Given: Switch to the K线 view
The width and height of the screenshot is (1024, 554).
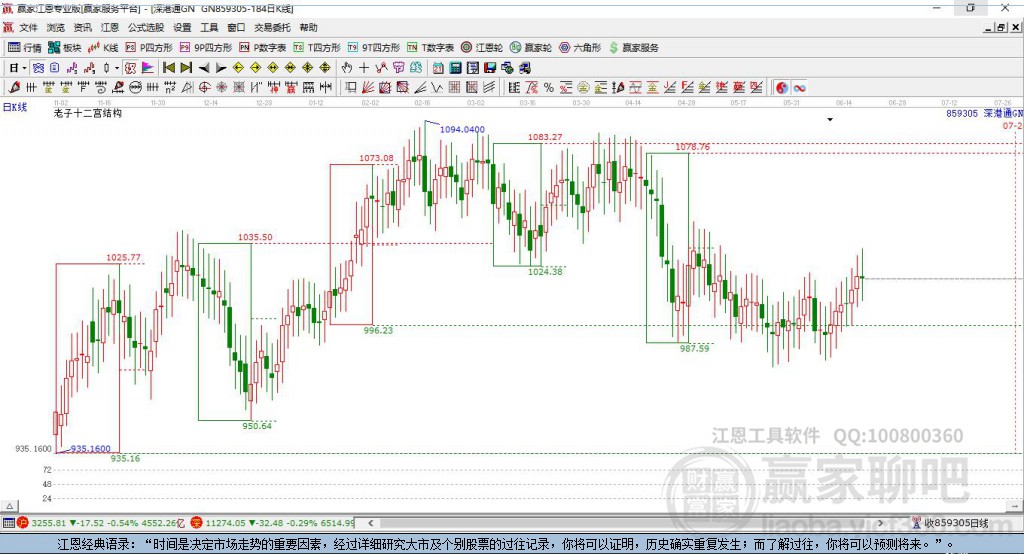Looking at the screenshot, I should [103, 48].
